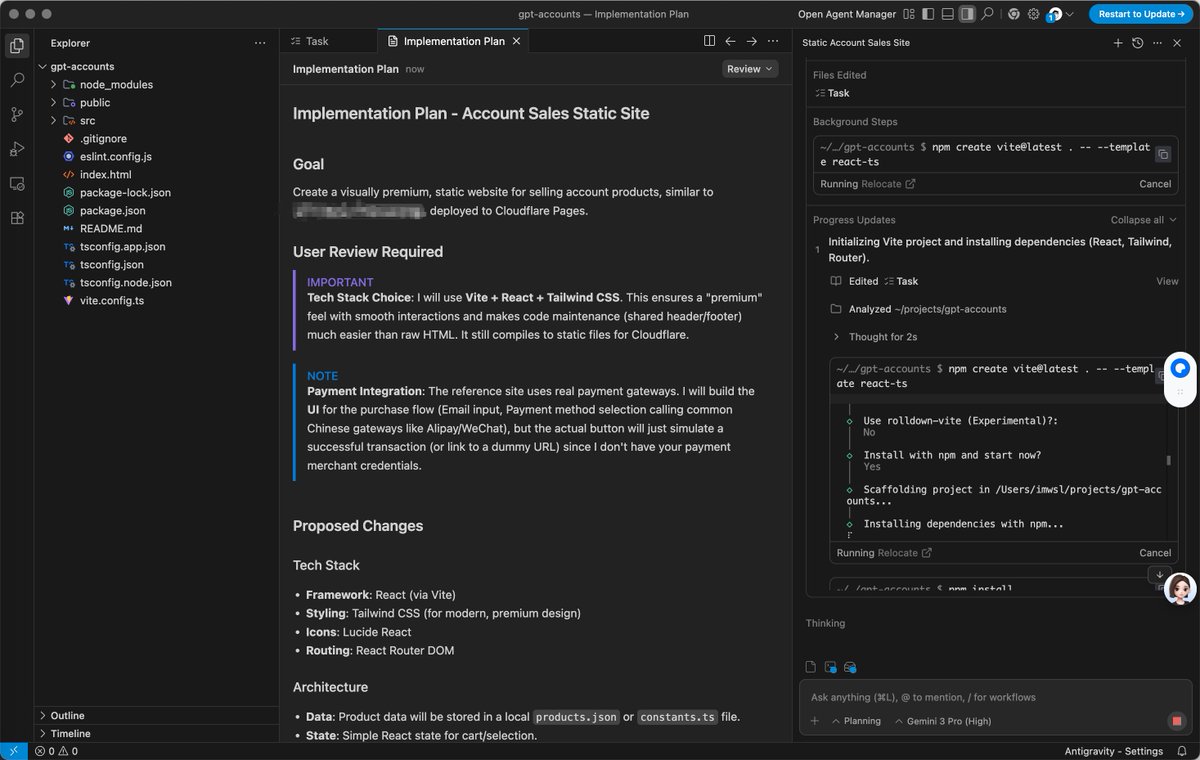Open settings gear in title bar

(x=1034, y=14)
